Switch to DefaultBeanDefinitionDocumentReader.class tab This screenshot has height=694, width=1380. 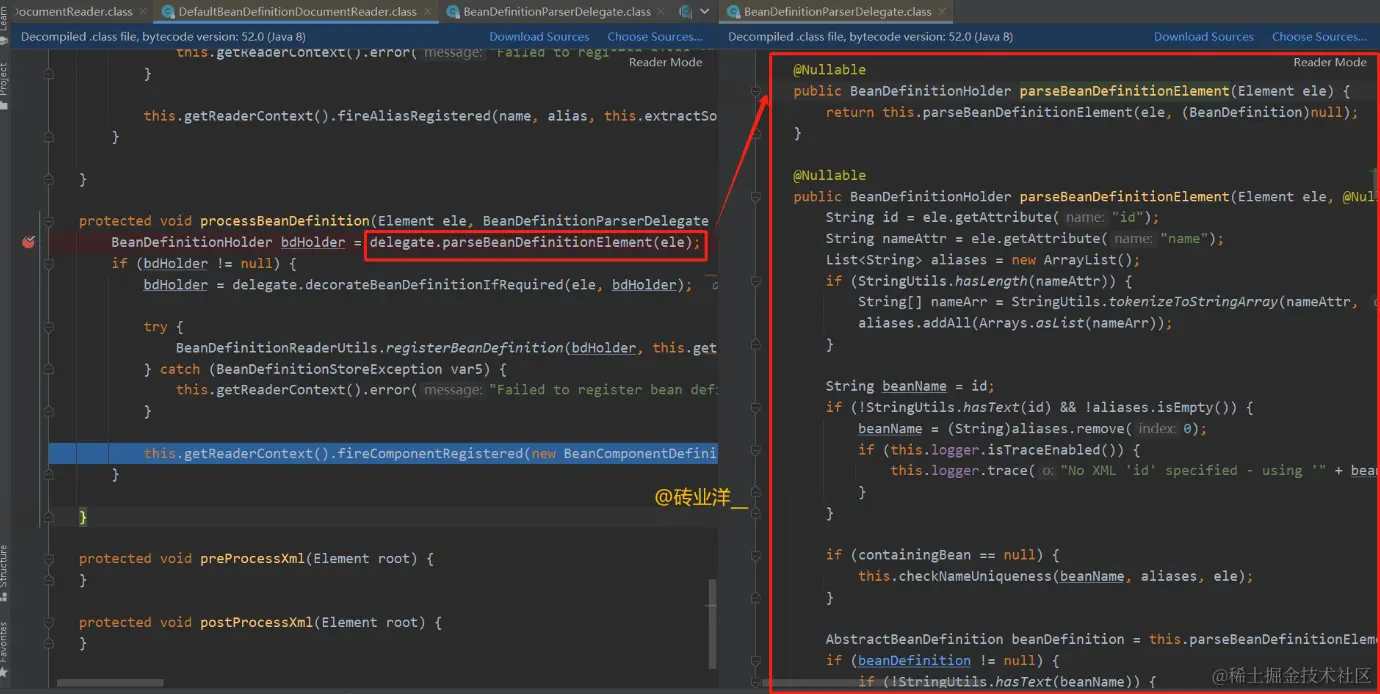tap(297, 12)
